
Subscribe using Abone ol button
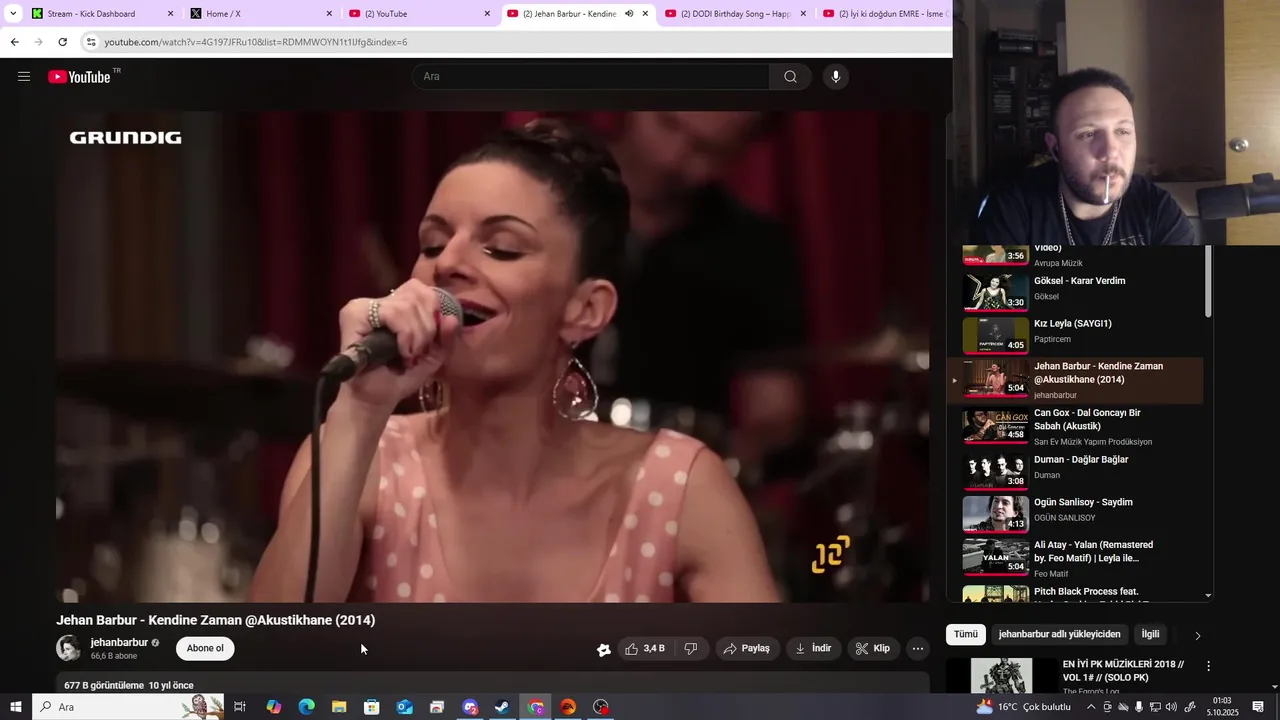205,648
